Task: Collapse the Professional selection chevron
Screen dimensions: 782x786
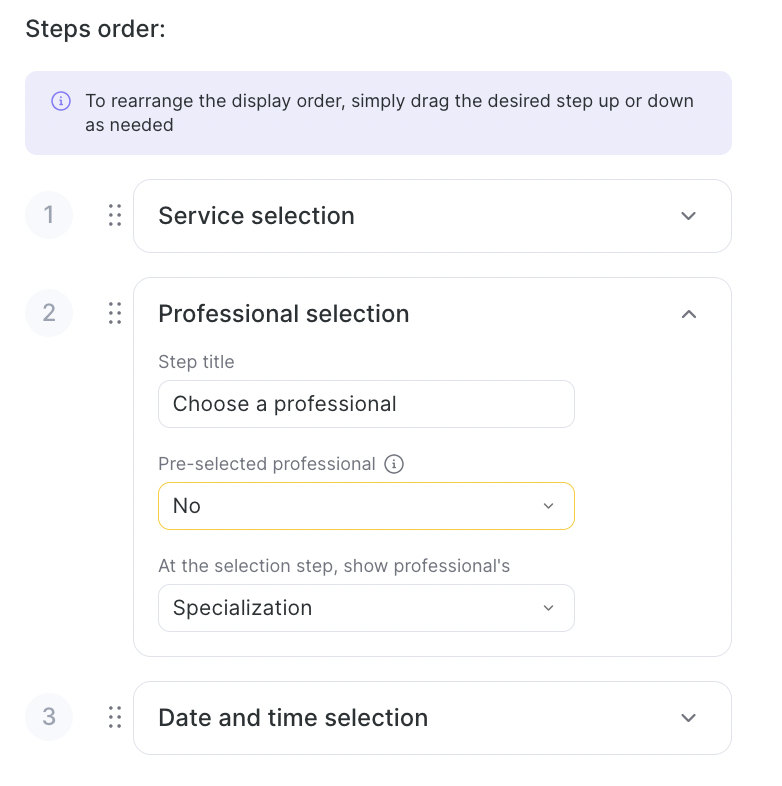Action: coord(688,314)
